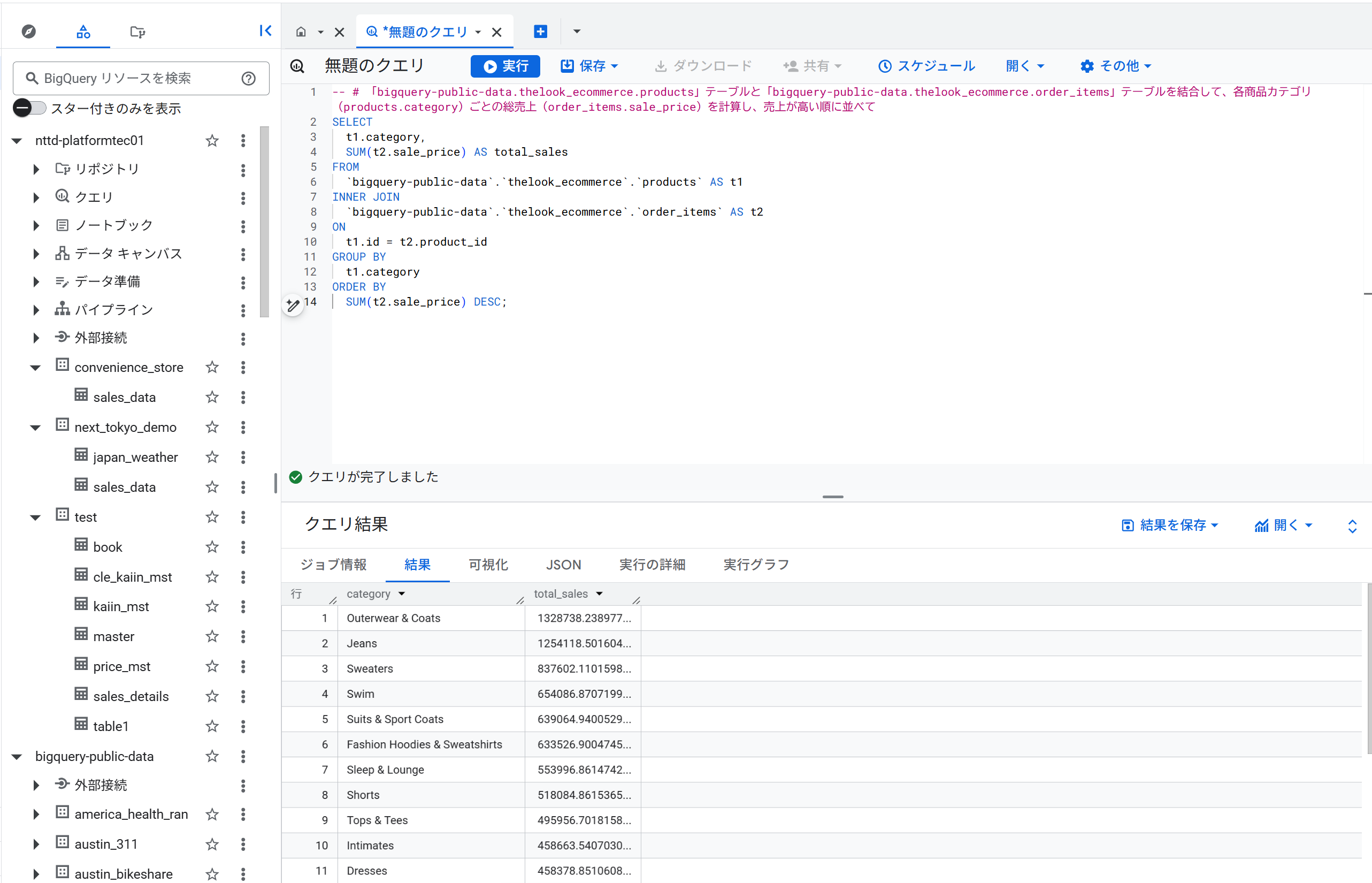The width and height of the screenshot is (1372, 883).
Task: Open the welcome compass page icon
Action: [x=28, y=32]
